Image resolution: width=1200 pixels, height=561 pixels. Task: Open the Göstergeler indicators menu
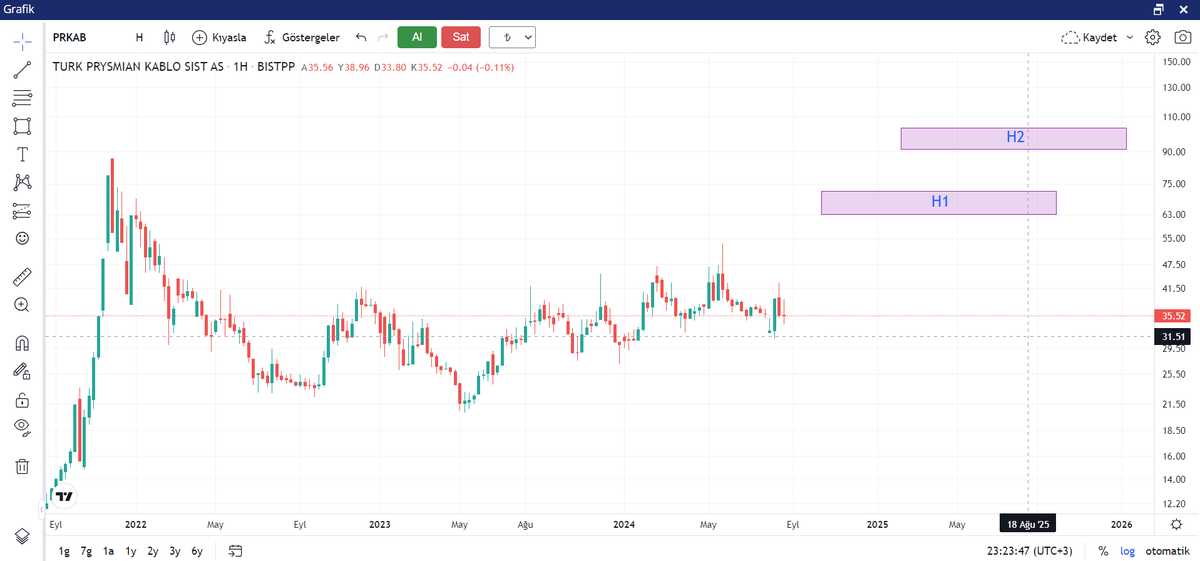(302, 37)
